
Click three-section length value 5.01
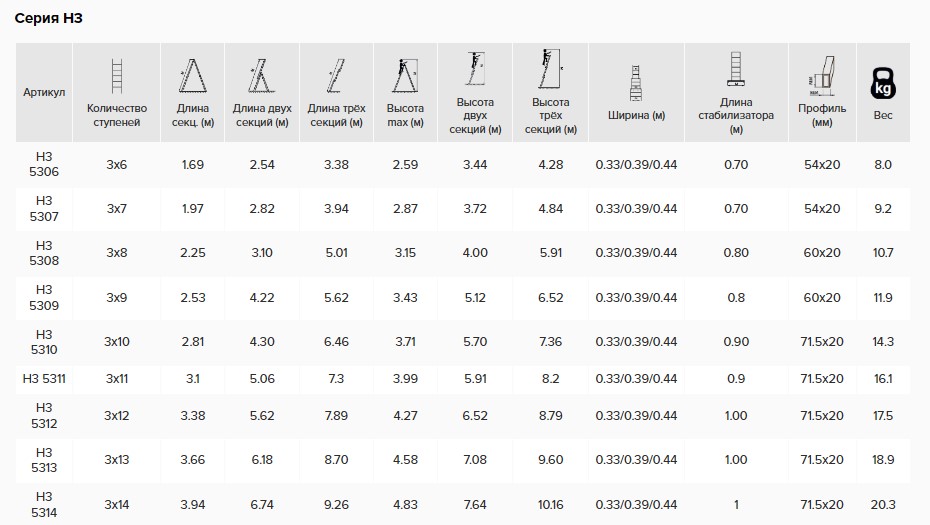[x=336, y=253]
